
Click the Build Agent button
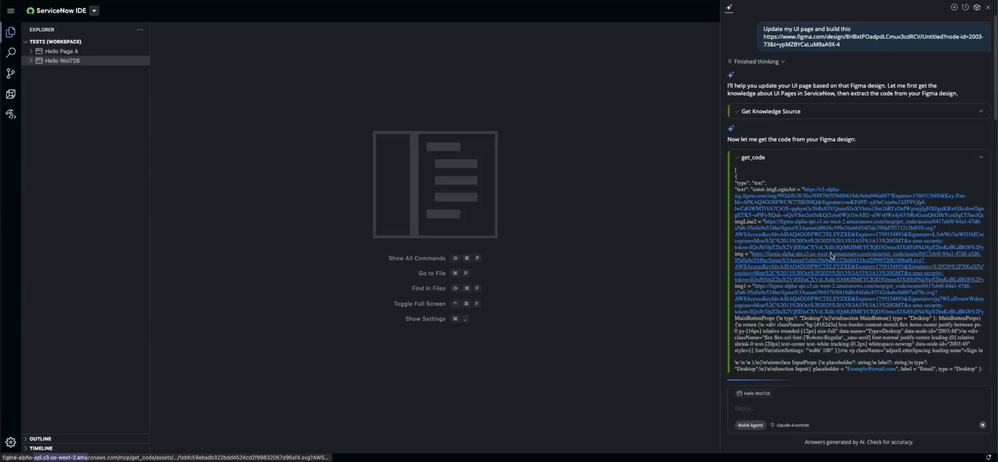pos(750,425)
